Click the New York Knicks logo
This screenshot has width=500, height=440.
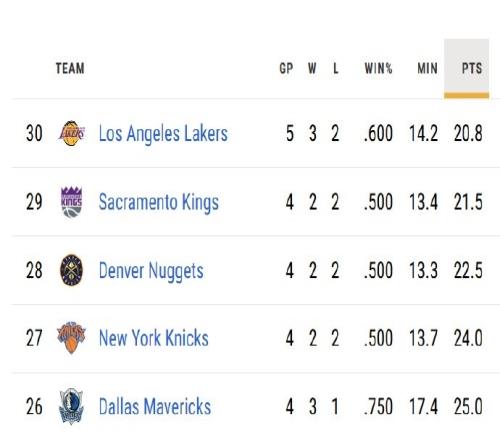(71, 338)
